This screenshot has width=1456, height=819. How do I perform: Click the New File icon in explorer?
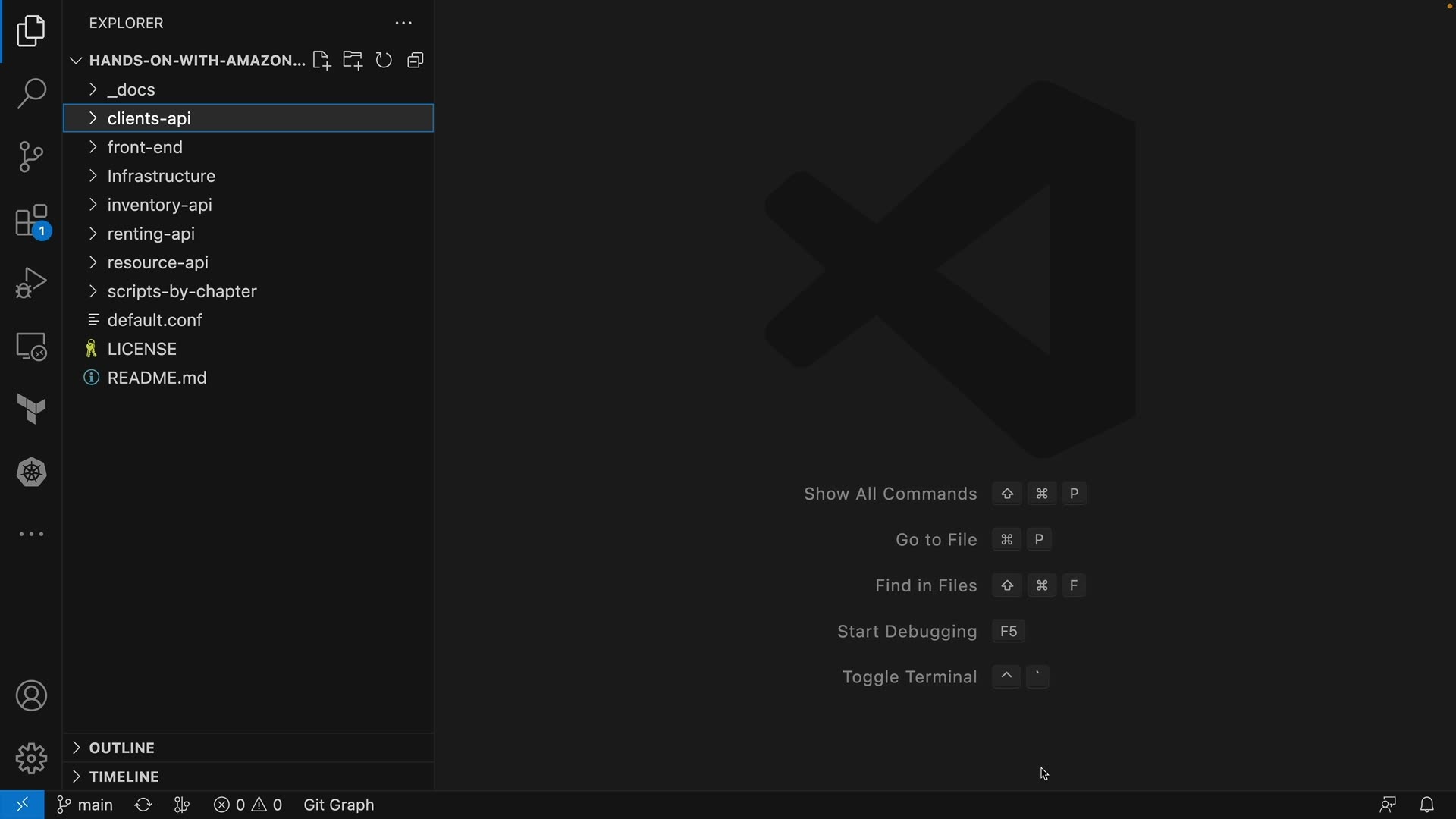click(x=321, y=61)
